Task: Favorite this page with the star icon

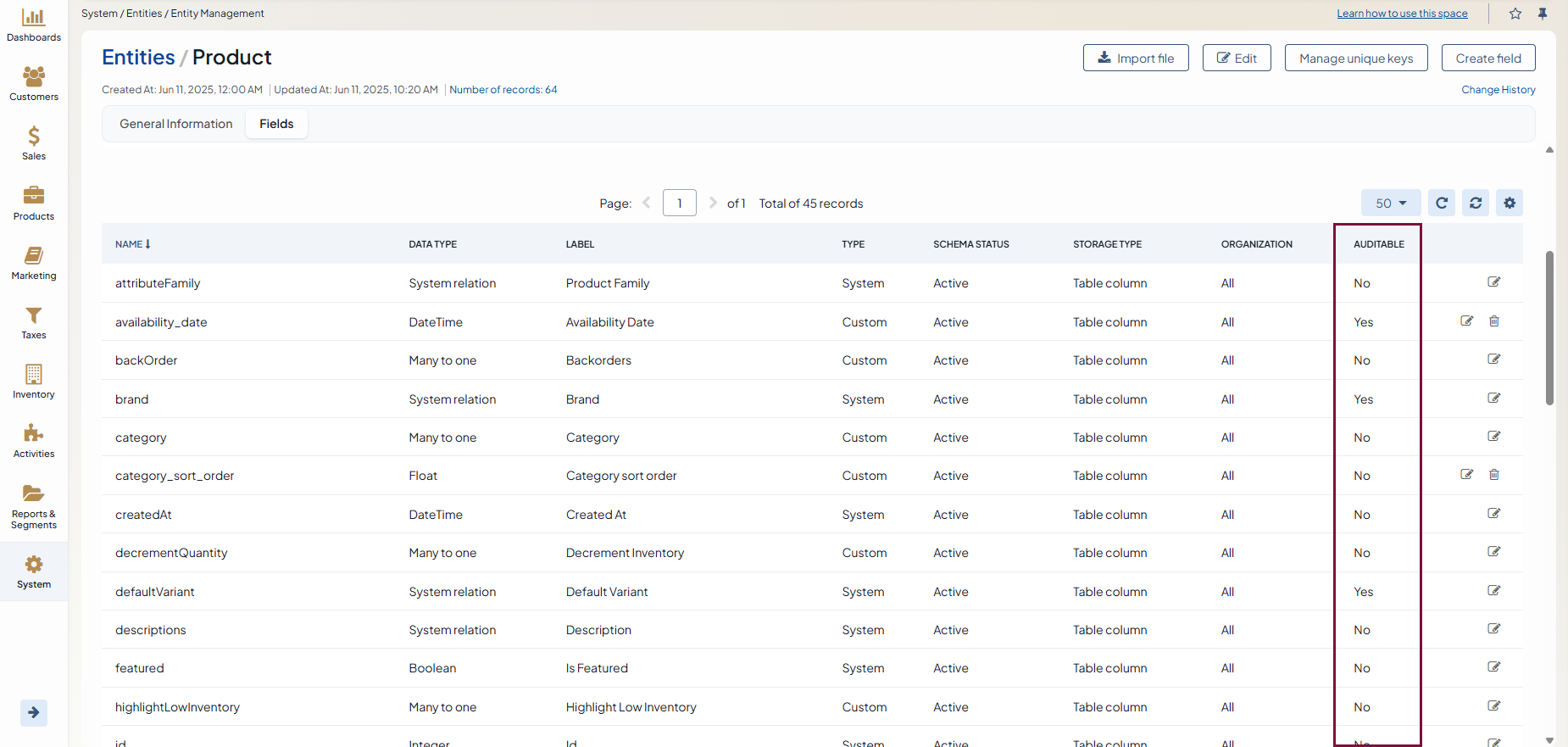Action: [1515, 14]
